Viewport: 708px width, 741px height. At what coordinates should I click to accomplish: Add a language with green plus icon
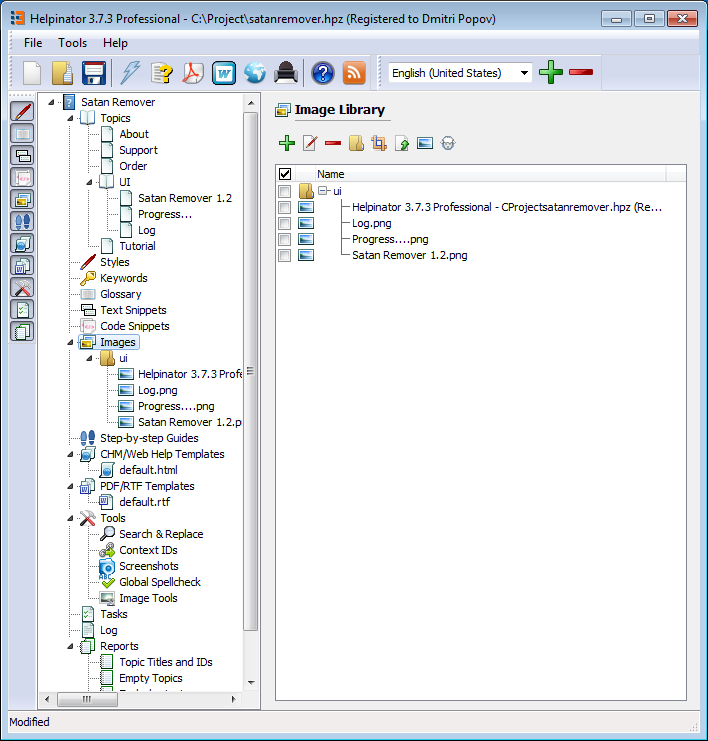551,72
